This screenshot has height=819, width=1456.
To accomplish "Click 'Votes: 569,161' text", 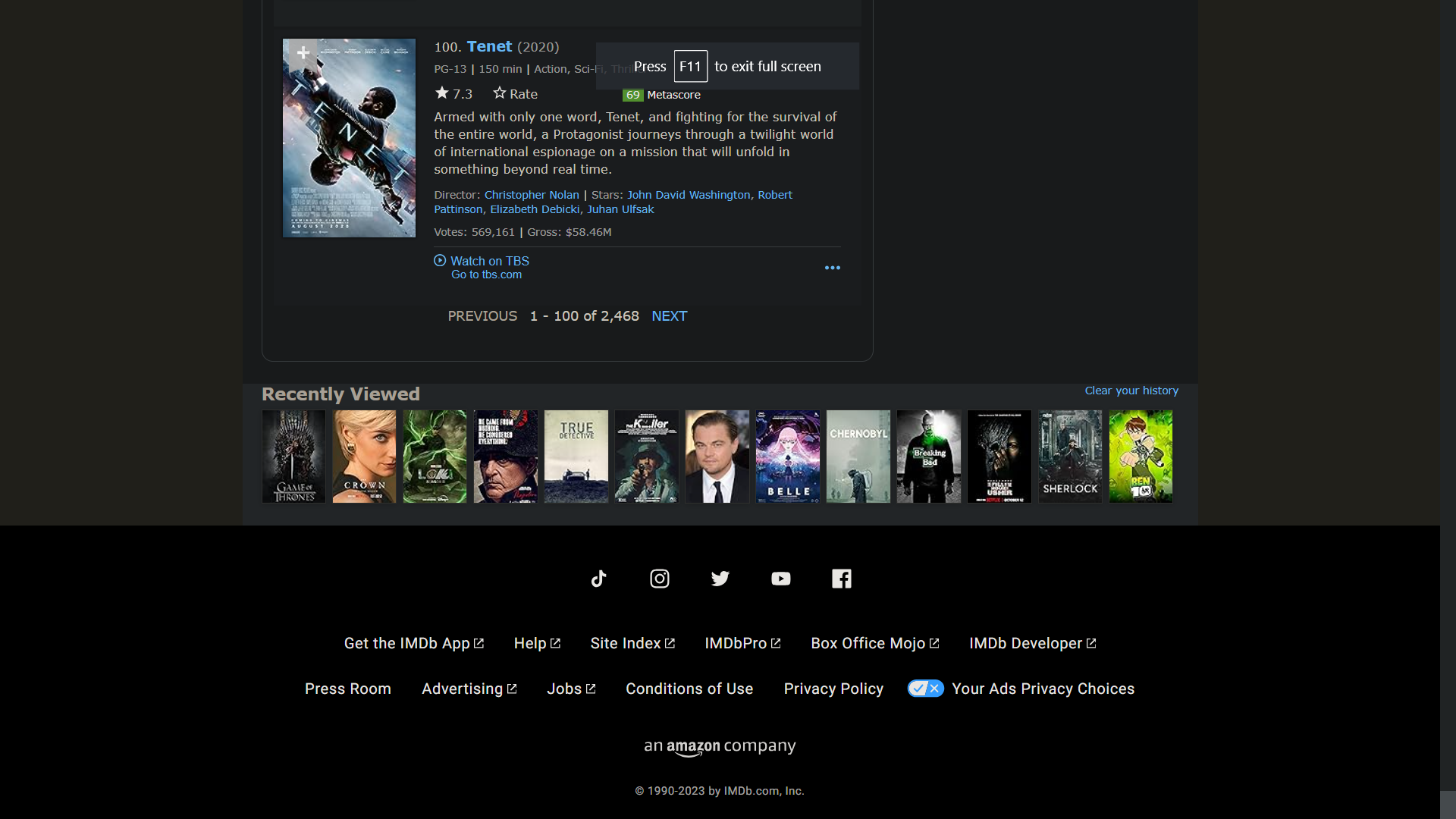I will coord(474,232).
